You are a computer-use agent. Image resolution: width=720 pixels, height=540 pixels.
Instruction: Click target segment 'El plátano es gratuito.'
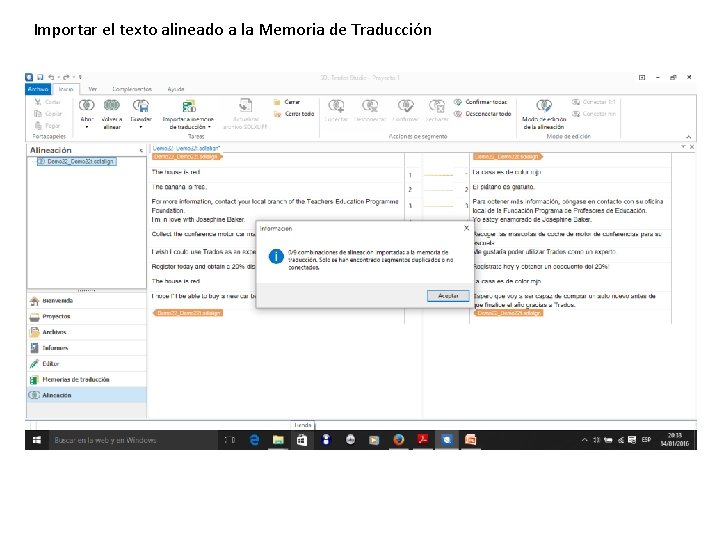click(504, 187)
